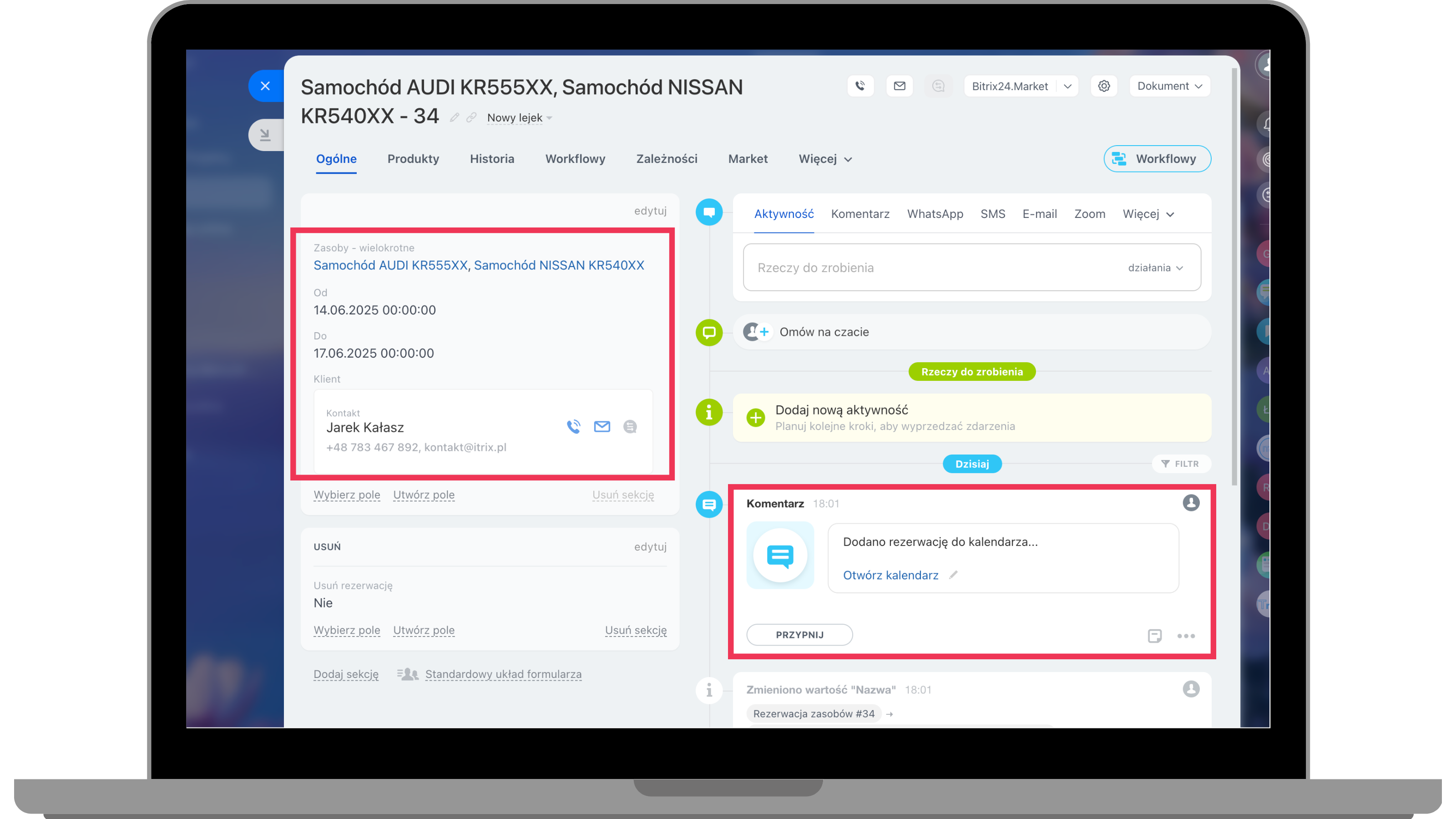Click the green info timeline icon
The width and height of the screenshot is (1456, 819).
pos(709,413)
